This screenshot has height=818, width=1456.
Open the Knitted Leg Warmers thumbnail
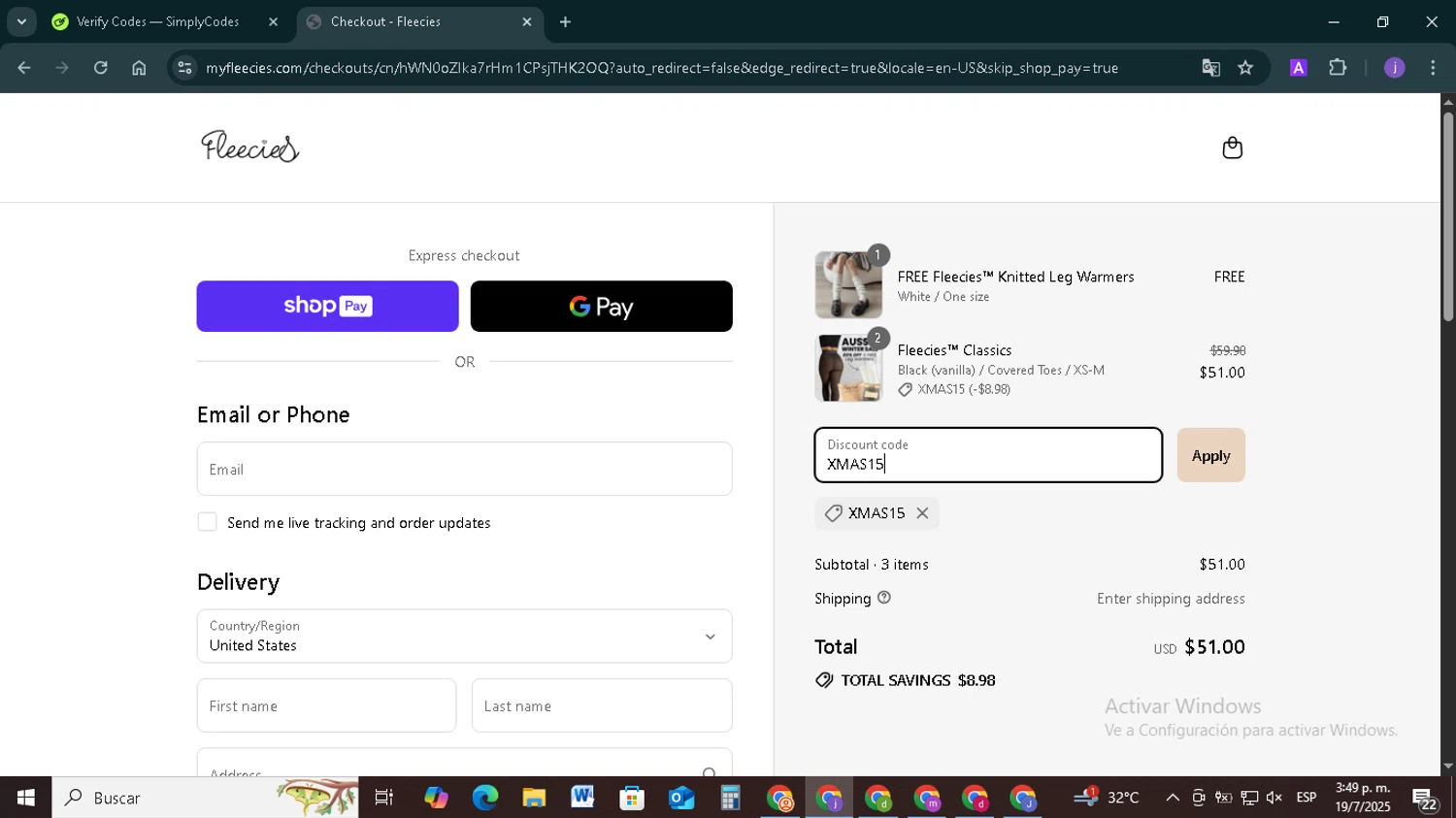tap(848, 285)
